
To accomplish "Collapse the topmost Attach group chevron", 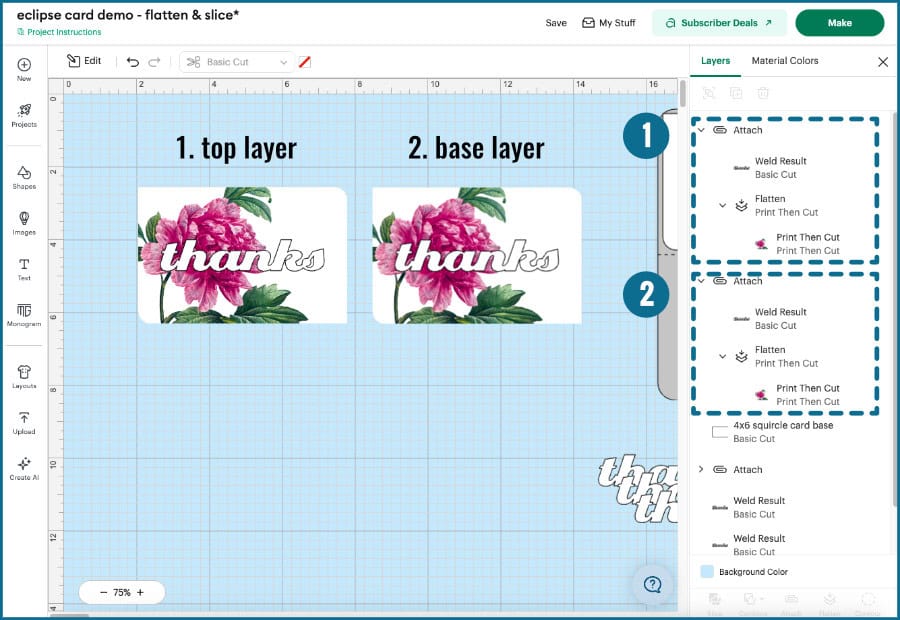I will click(x=701, y=130).
